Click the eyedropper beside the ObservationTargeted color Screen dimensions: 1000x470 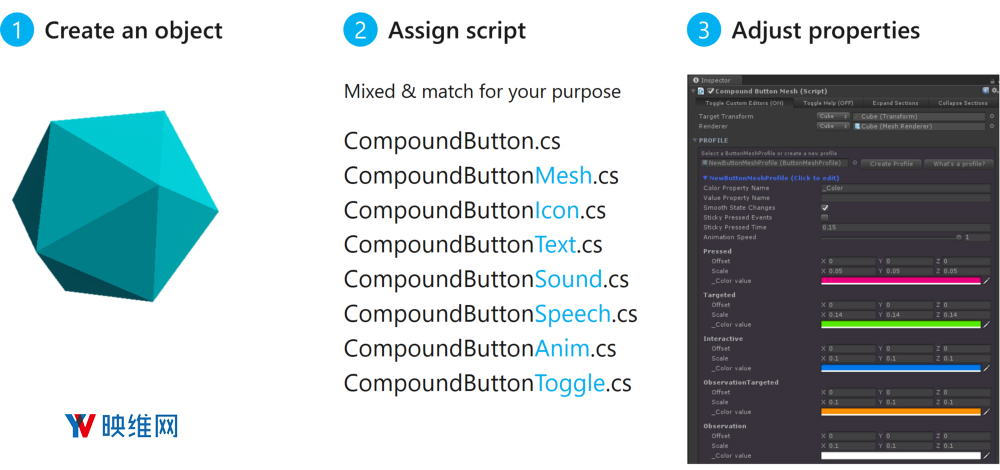coord(987,411)
